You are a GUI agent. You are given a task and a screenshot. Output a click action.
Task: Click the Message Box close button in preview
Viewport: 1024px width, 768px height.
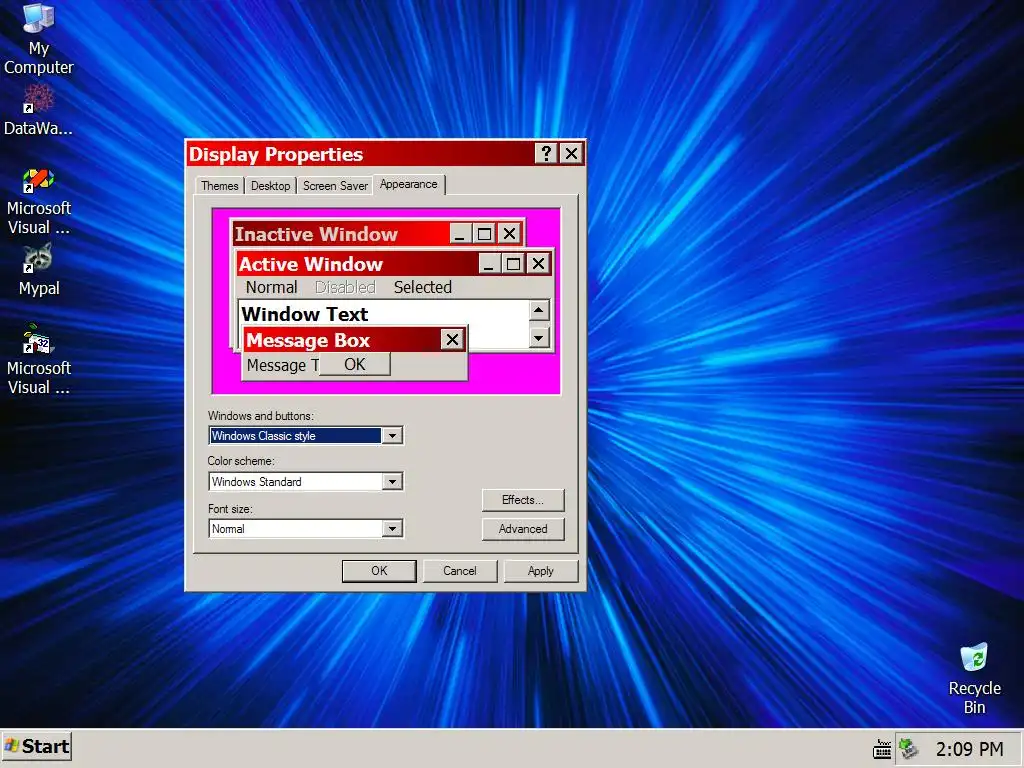[452, 340]
